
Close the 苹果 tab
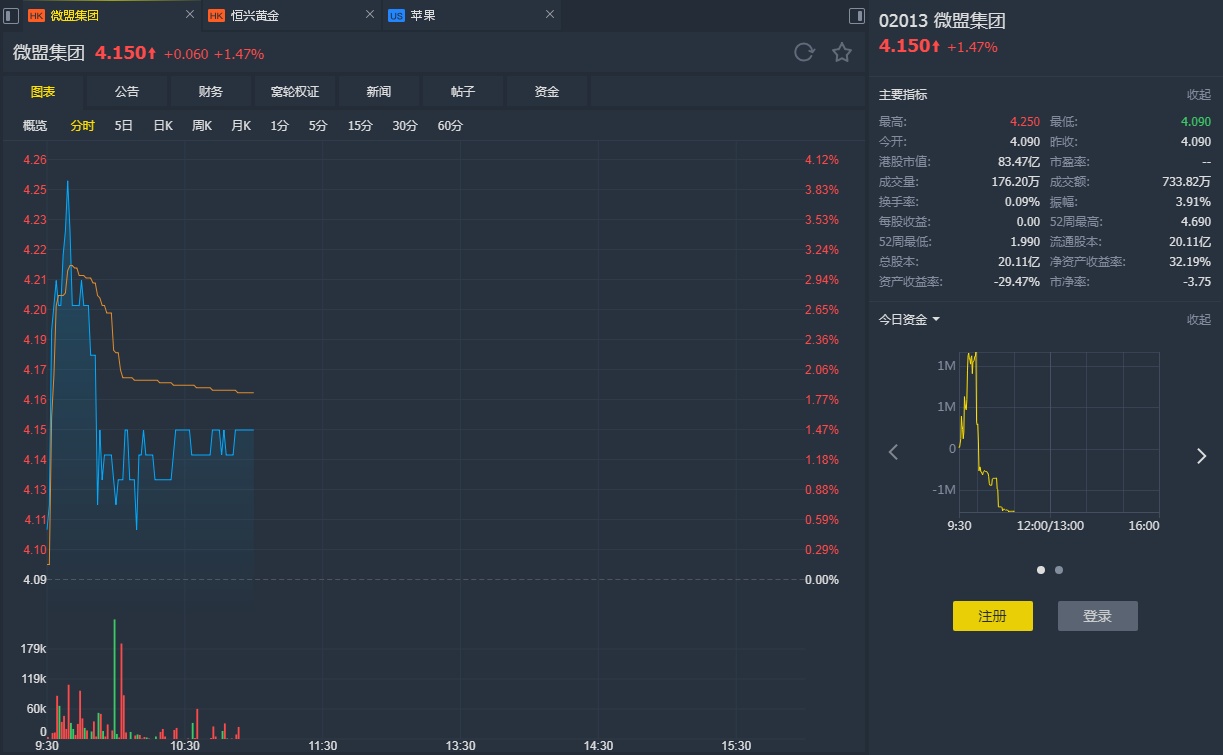[548, 15]
